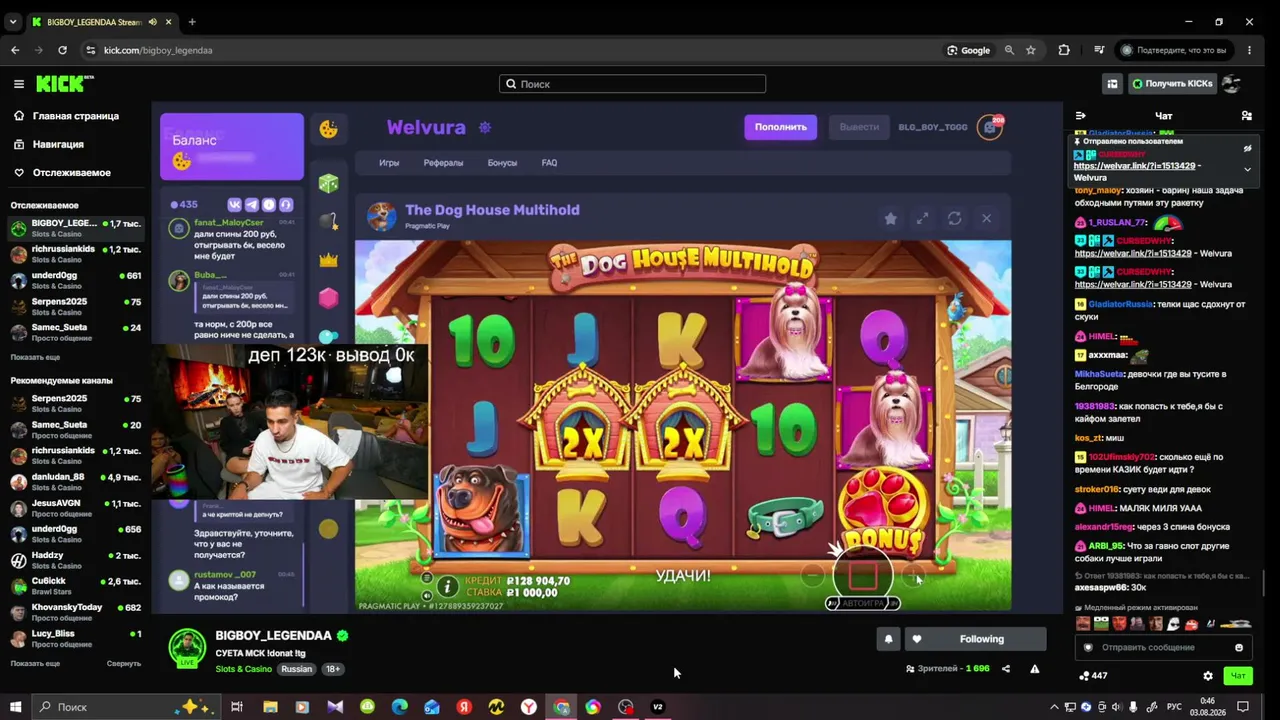The image size is (1280, 720).
Task: Click the green dice icon in Welvura sidebar
Action: click(328, 183)
